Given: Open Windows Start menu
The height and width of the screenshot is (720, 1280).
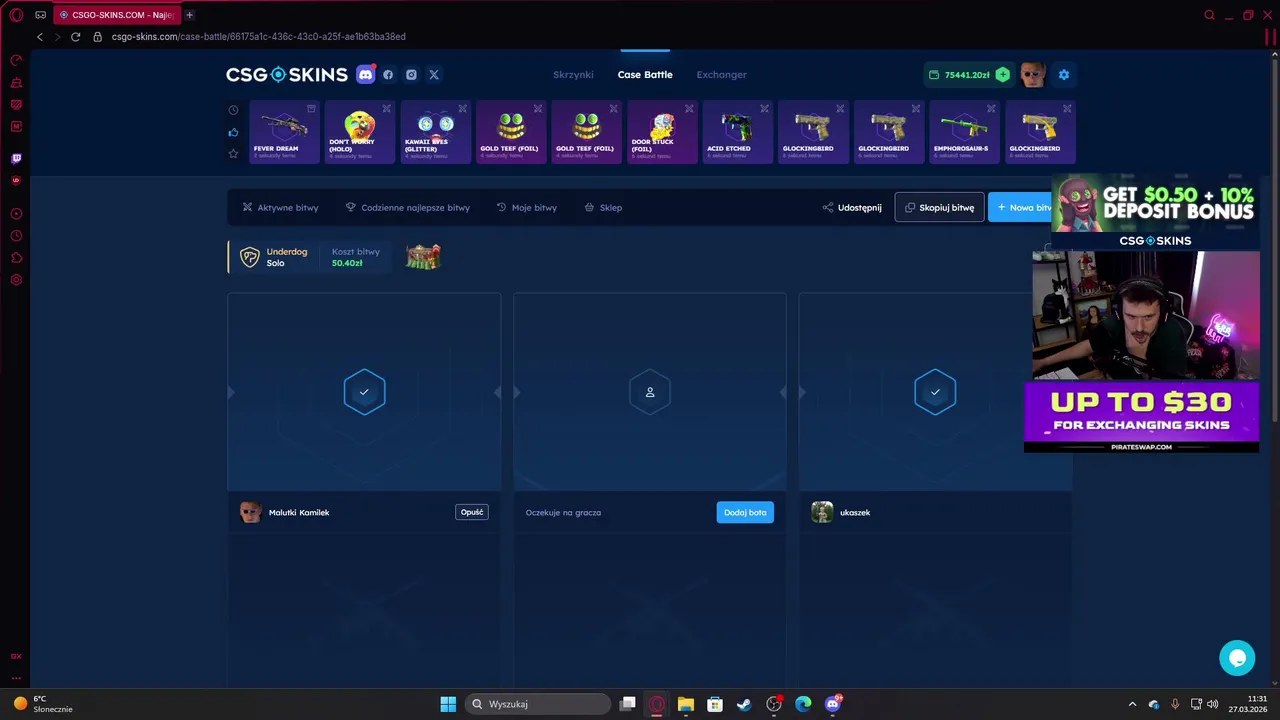Looking at the screenshot, I should click(448, 704).
